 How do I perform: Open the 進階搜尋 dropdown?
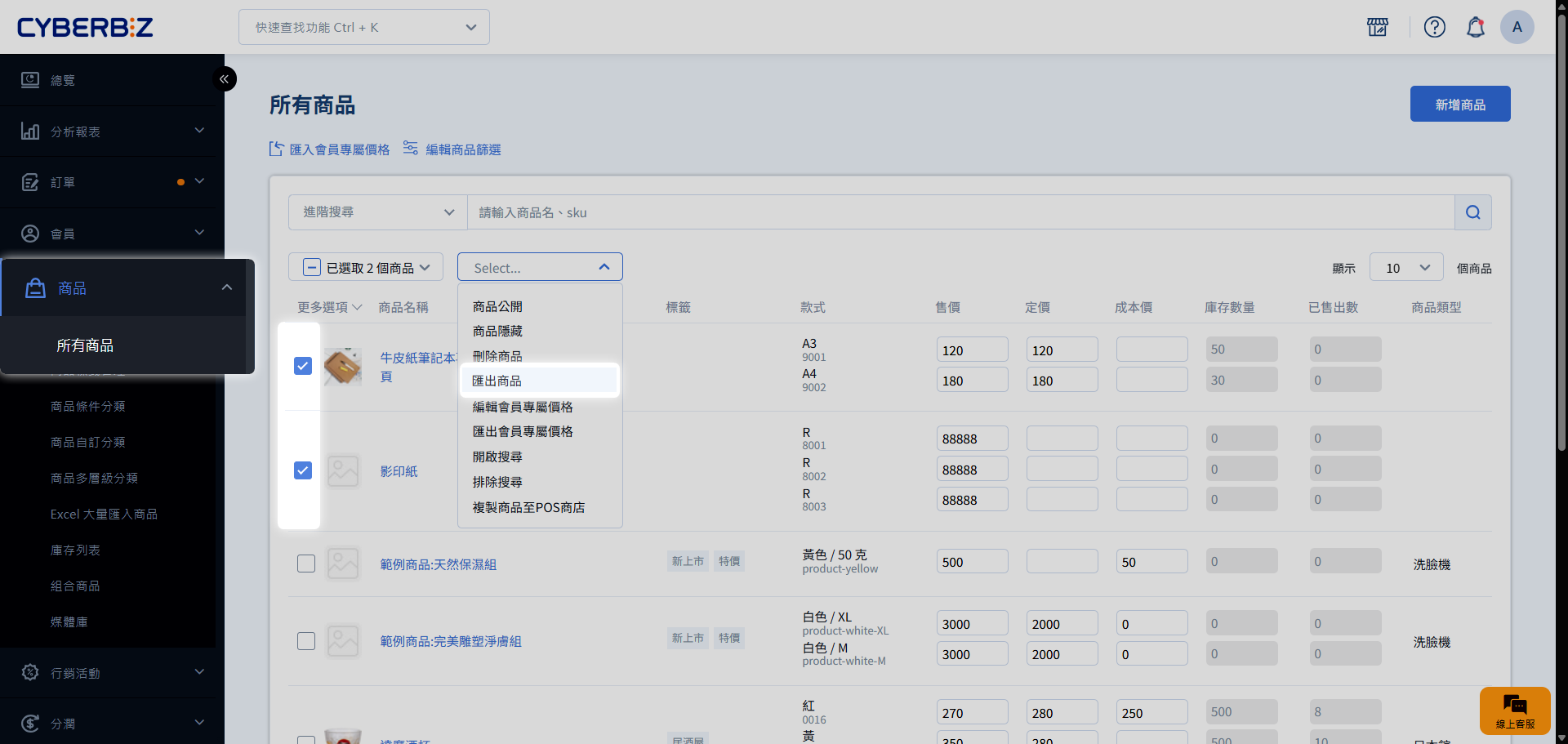377,212
